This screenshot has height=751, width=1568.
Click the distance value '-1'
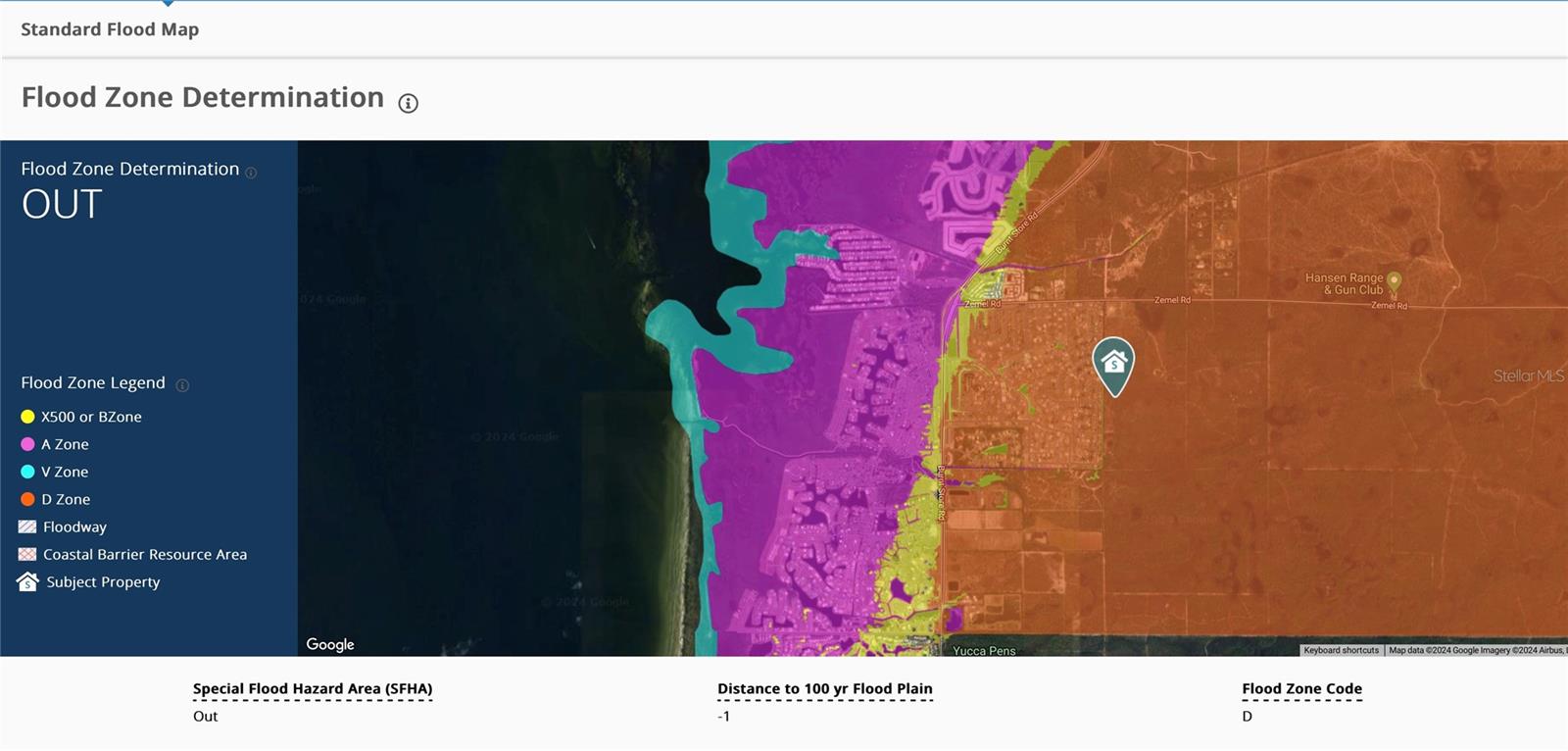pyautogui.click(x=724, y=717)
